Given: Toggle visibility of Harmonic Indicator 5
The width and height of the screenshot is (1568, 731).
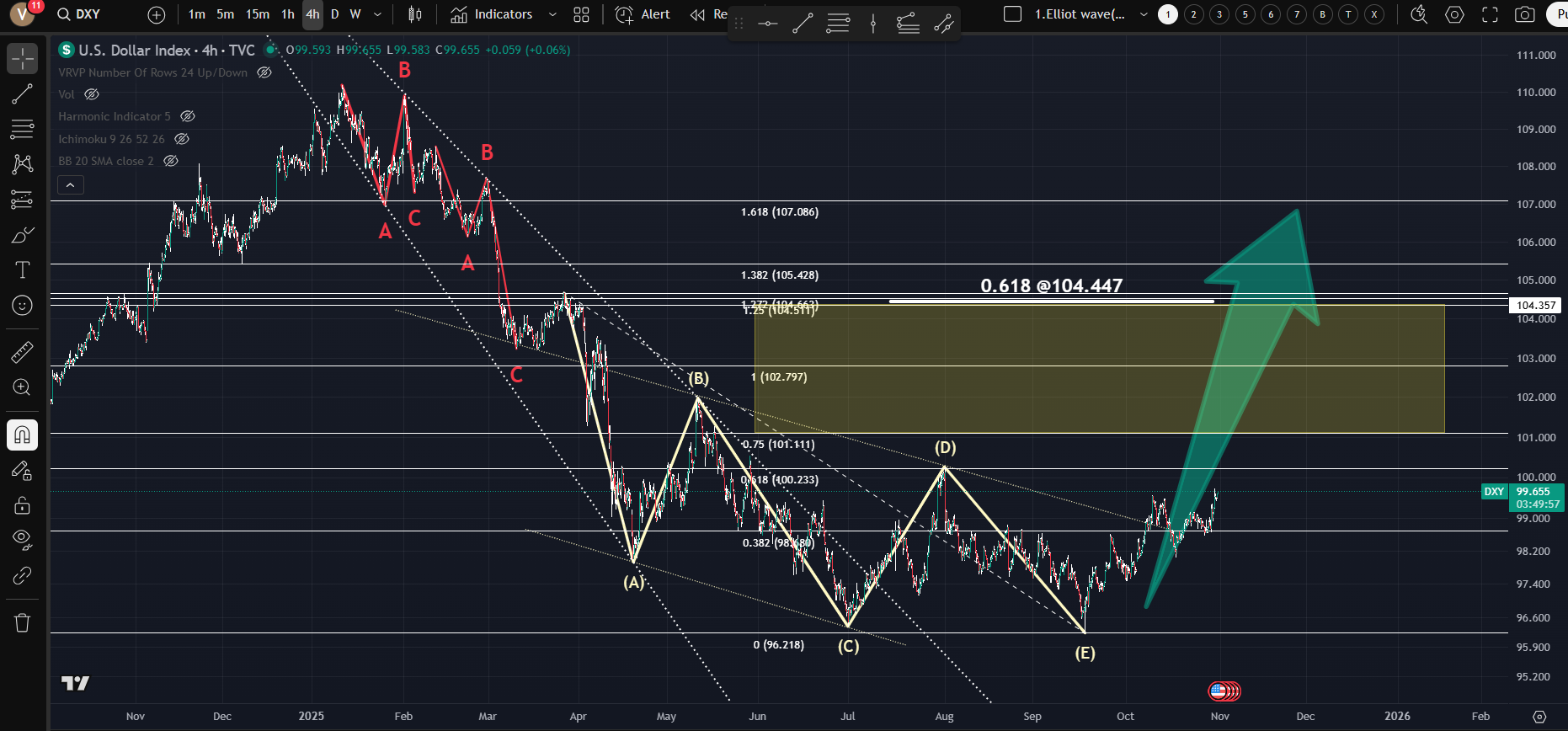Looking at the screenshot, I should click(188, 116).
